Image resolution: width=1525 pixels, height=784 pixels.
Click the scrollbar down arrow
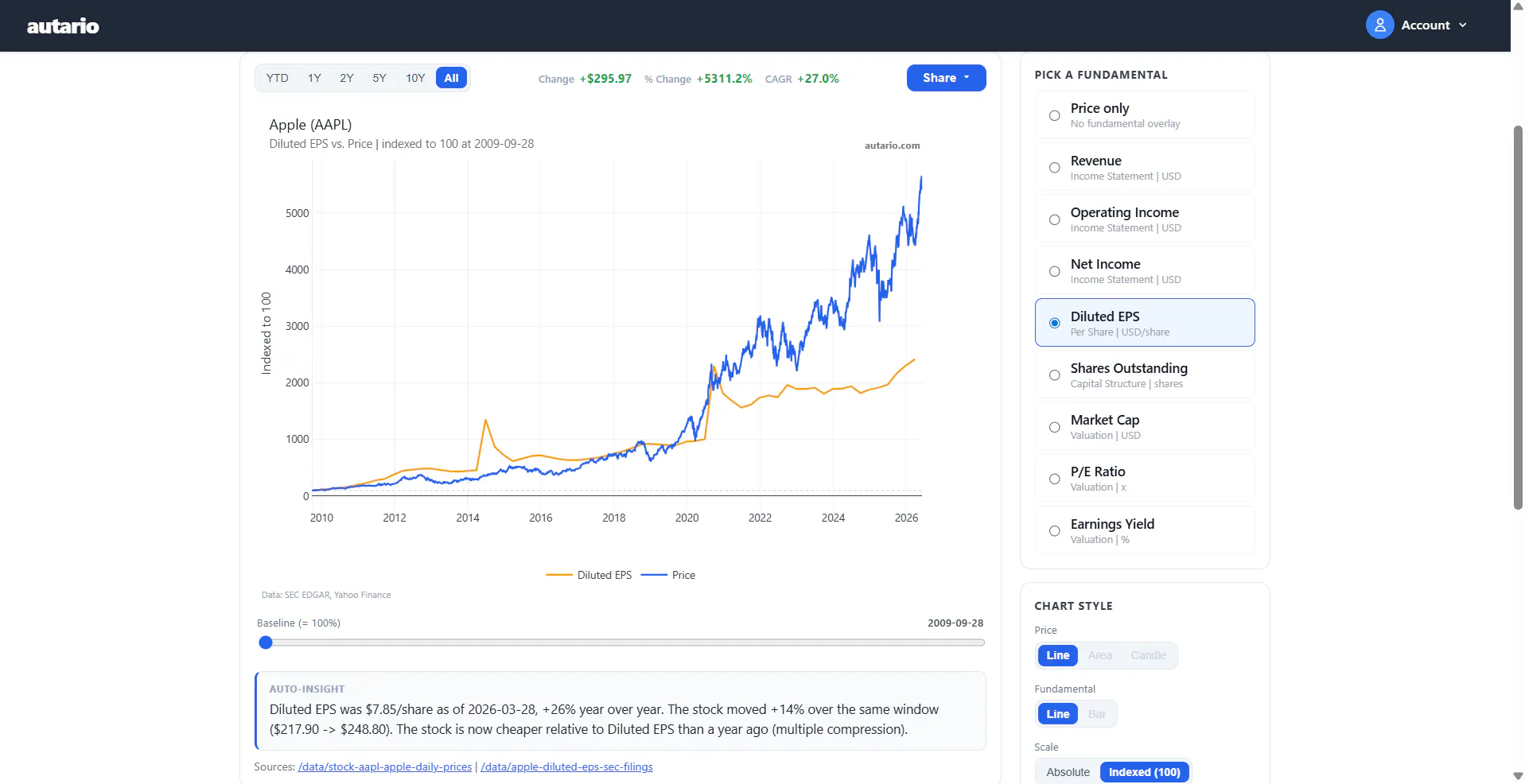1518,775
